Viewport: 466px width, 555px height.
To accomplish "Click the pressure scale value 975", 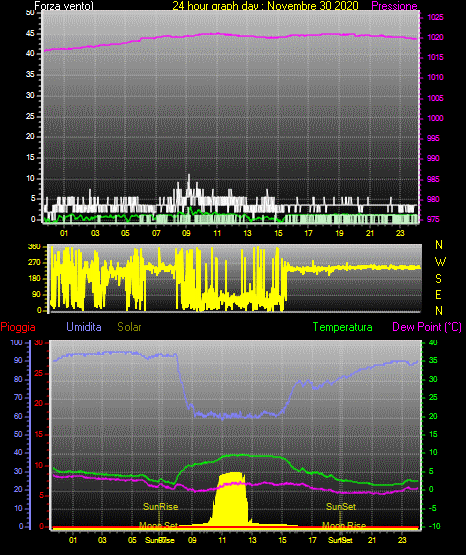I will point(433,219).
